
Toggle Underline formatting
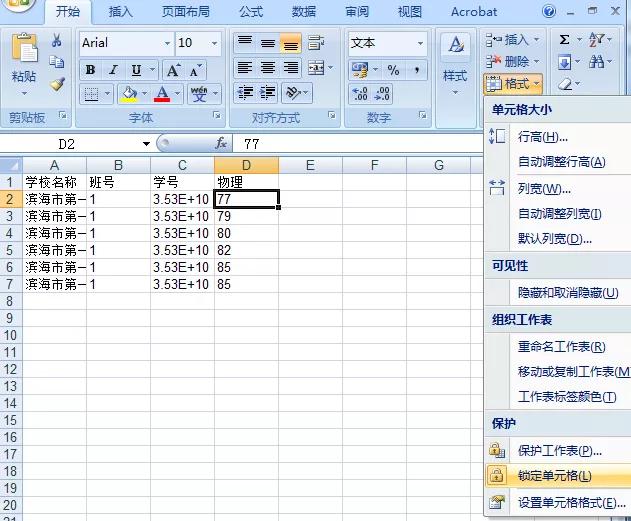pyautogui.click(x=137, y=70)
